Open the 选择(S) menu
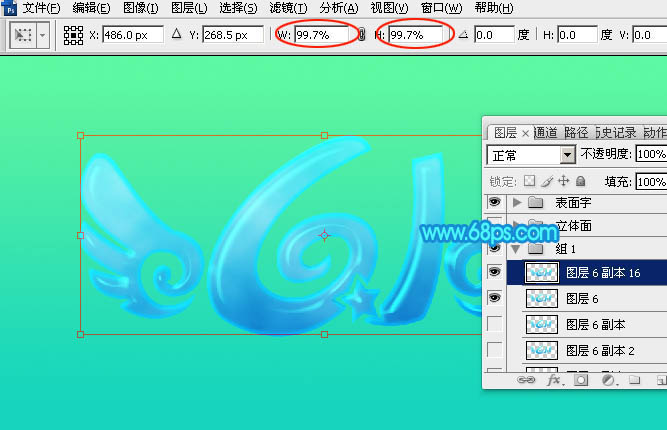667x430 pixels. [238, 8]
